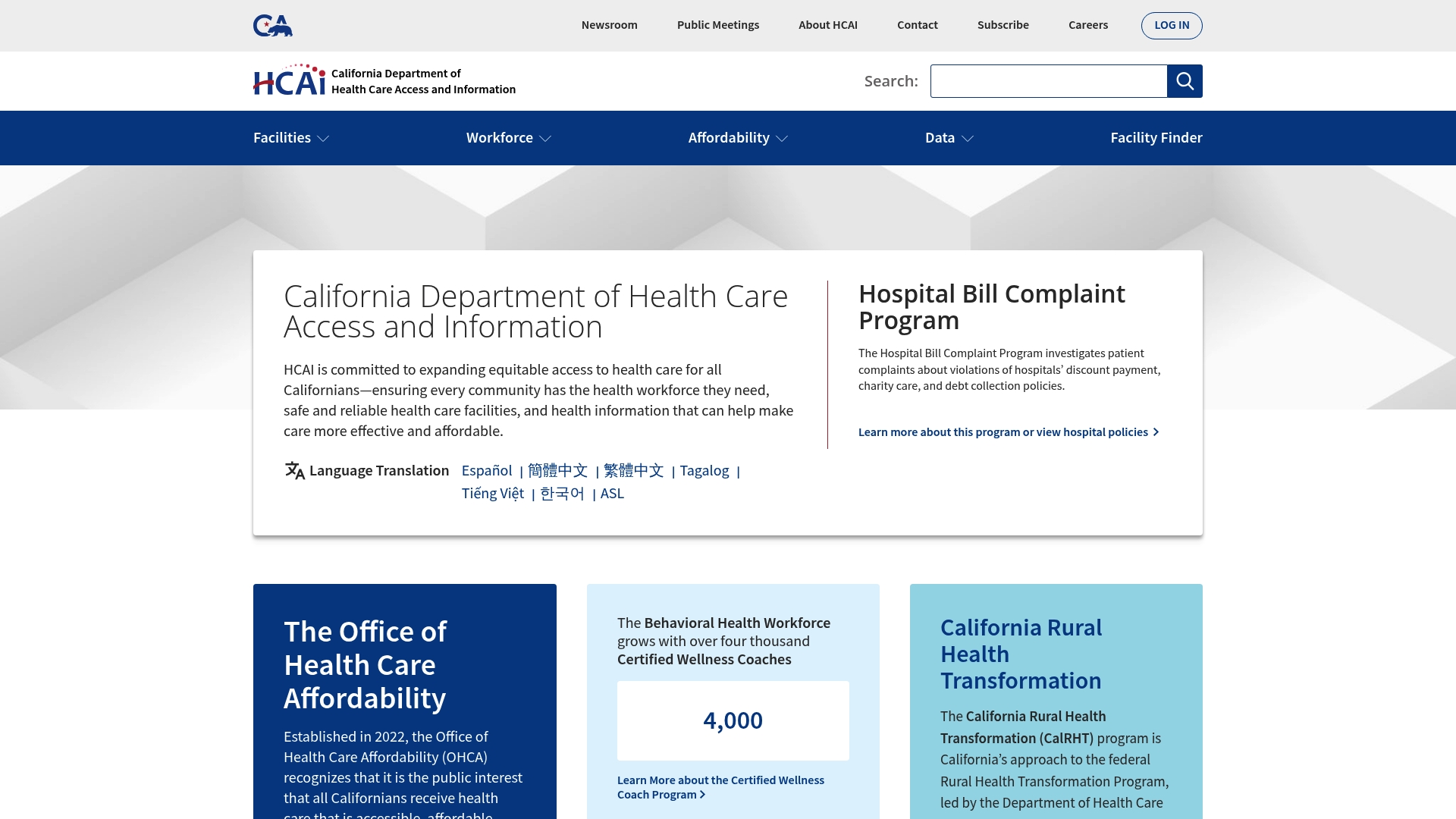Open the Newsroom link
The height and width of the screenshot is (819, 1456).
pos(610,25)
